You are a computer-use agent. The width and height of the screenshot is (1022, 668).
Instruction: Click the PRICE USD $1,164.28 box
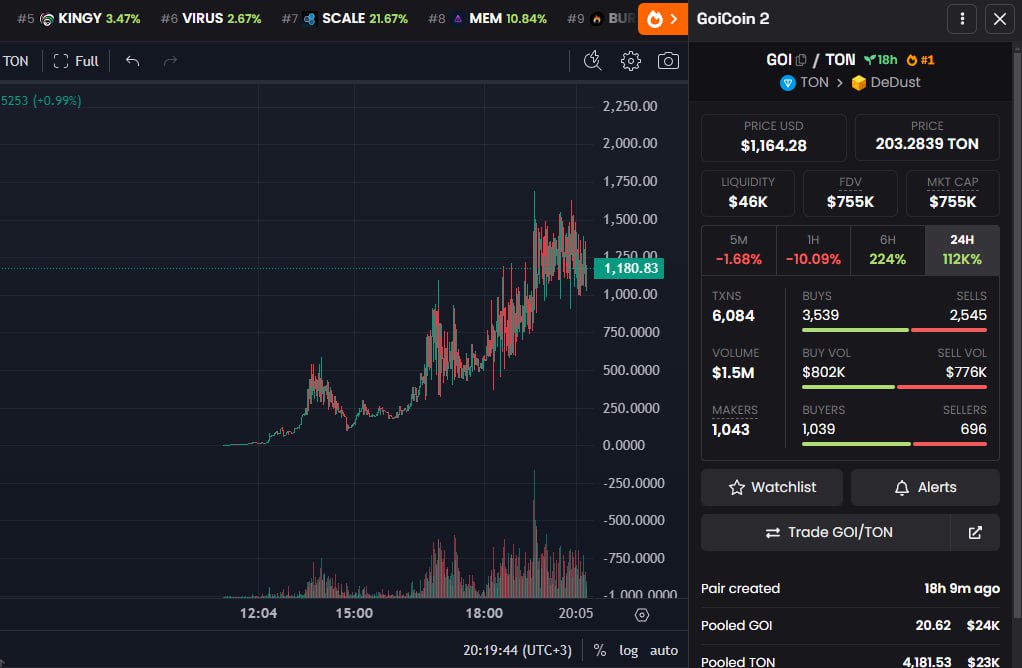tap(774, 138)
